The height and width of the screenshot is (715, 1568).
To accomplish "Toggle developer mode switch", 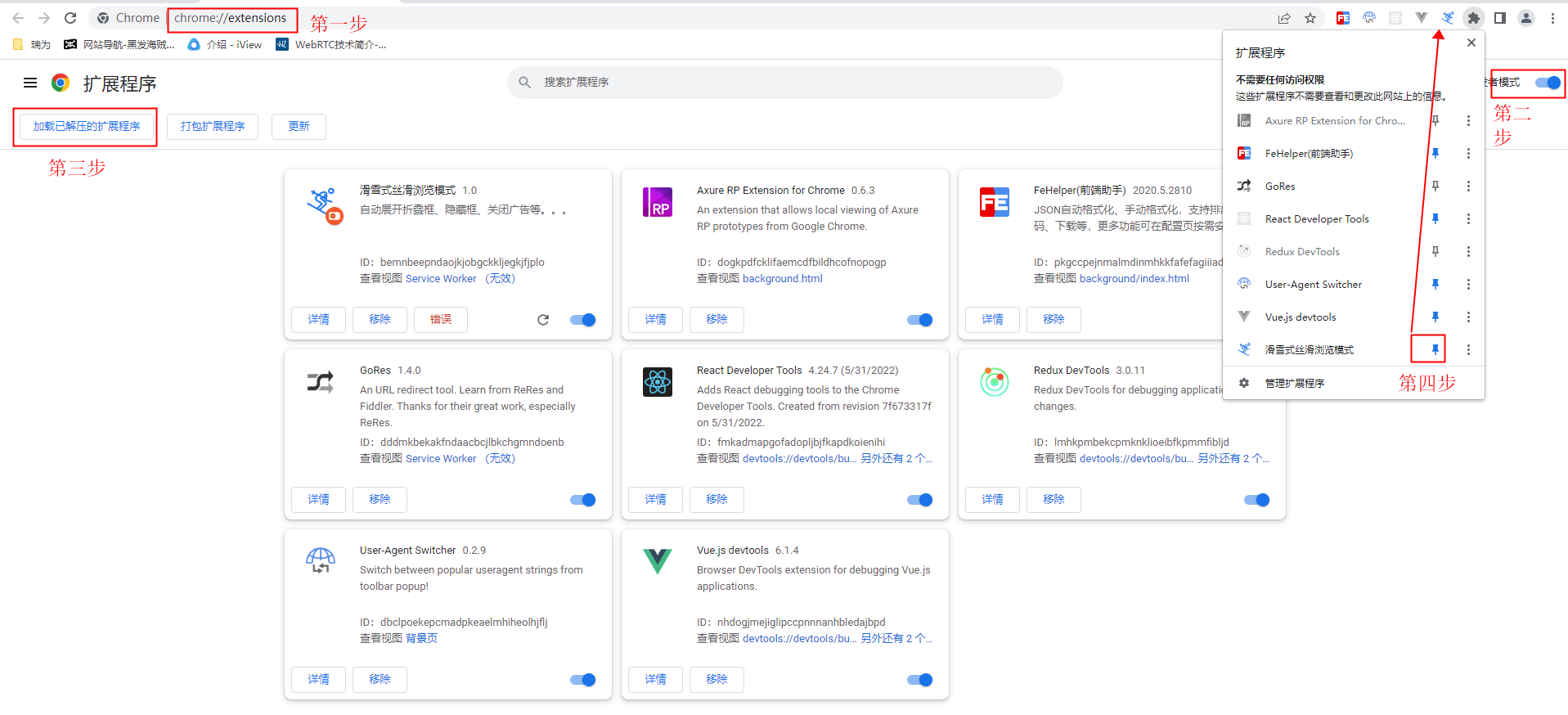I will click(1548, 83).
